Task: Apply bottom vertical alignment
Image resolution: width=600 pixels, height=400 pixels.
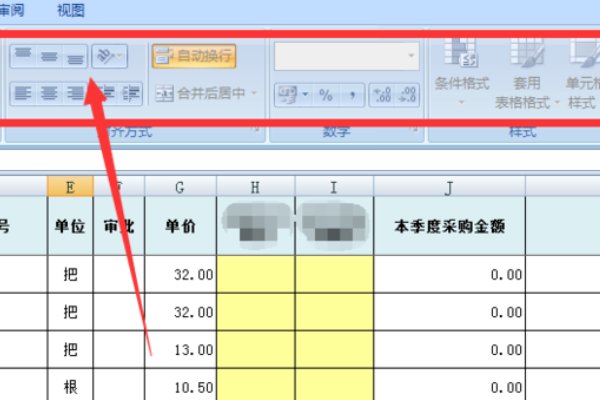Action: [75, 56]
